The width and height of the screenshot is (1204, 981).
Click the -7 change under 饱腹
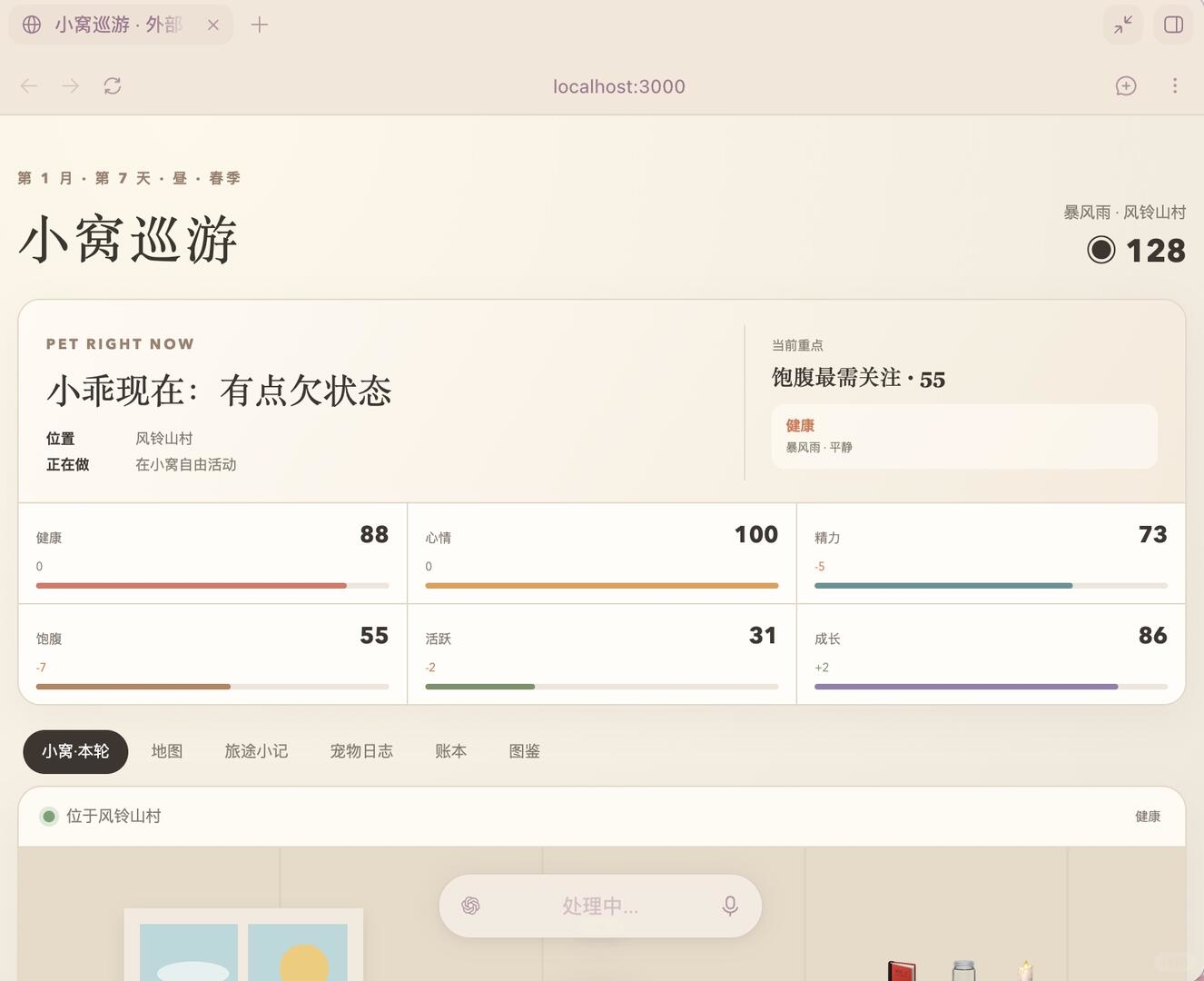pyautogui.click(x=42, y=668)
